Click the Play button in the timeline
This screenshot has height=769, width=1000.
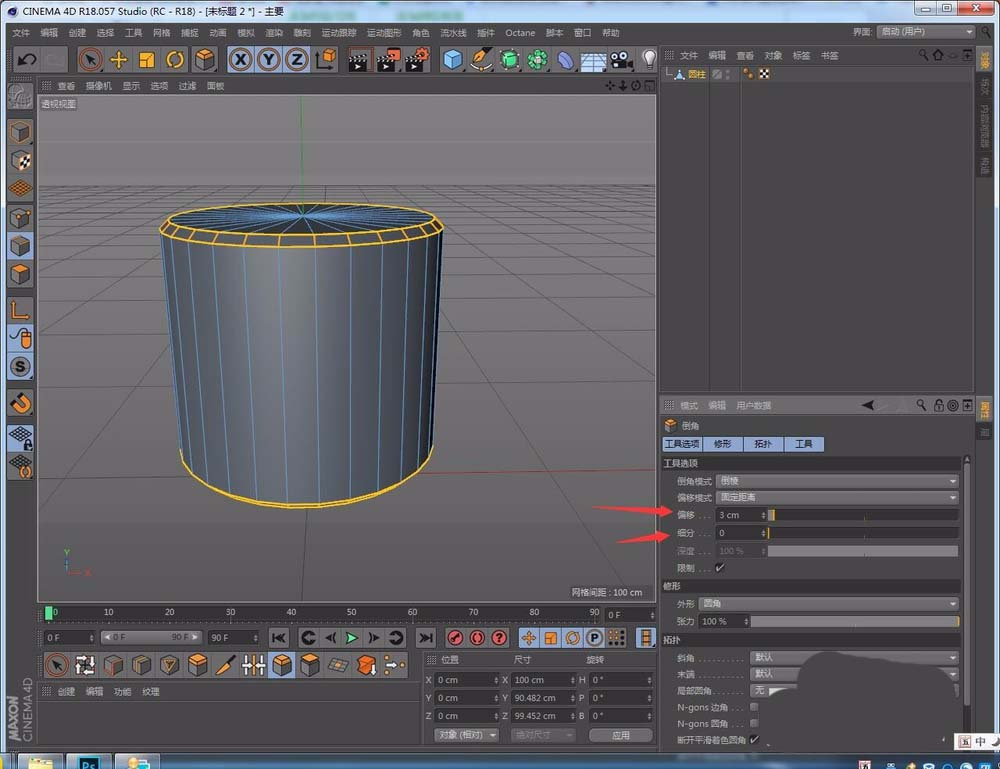click(351, 637)
